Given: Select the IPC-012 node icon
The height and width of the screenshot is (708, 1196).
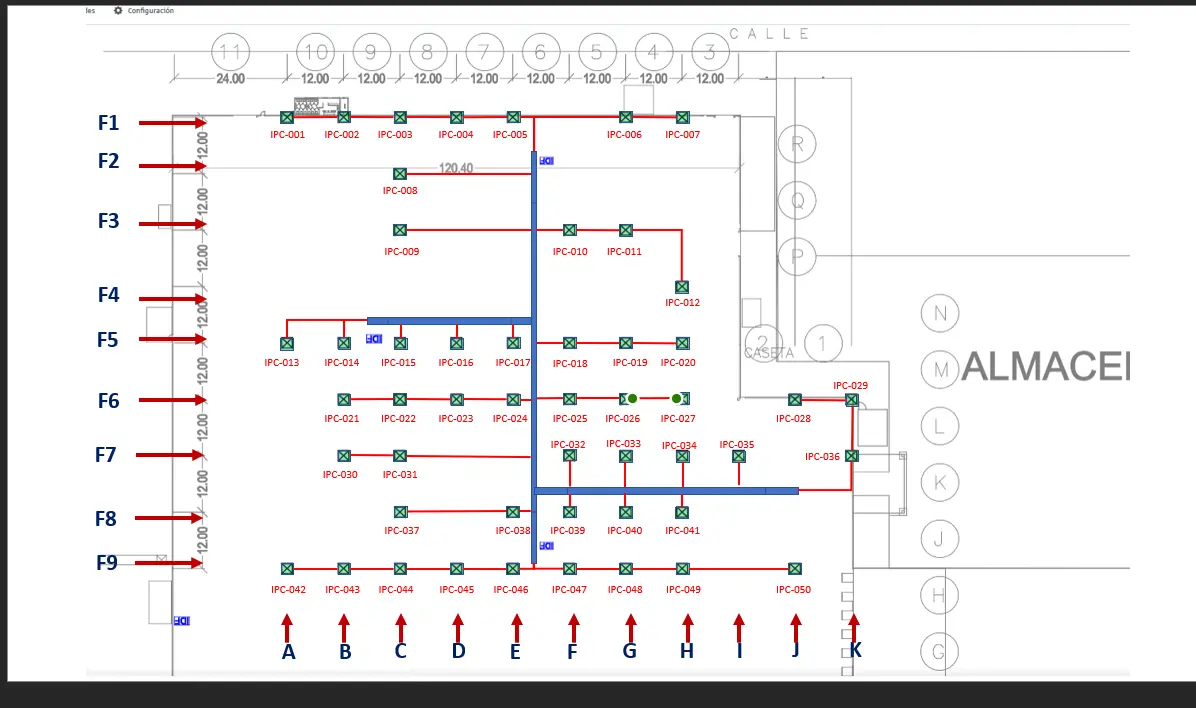Looking at the screenshot, I should tap(682, 287).
